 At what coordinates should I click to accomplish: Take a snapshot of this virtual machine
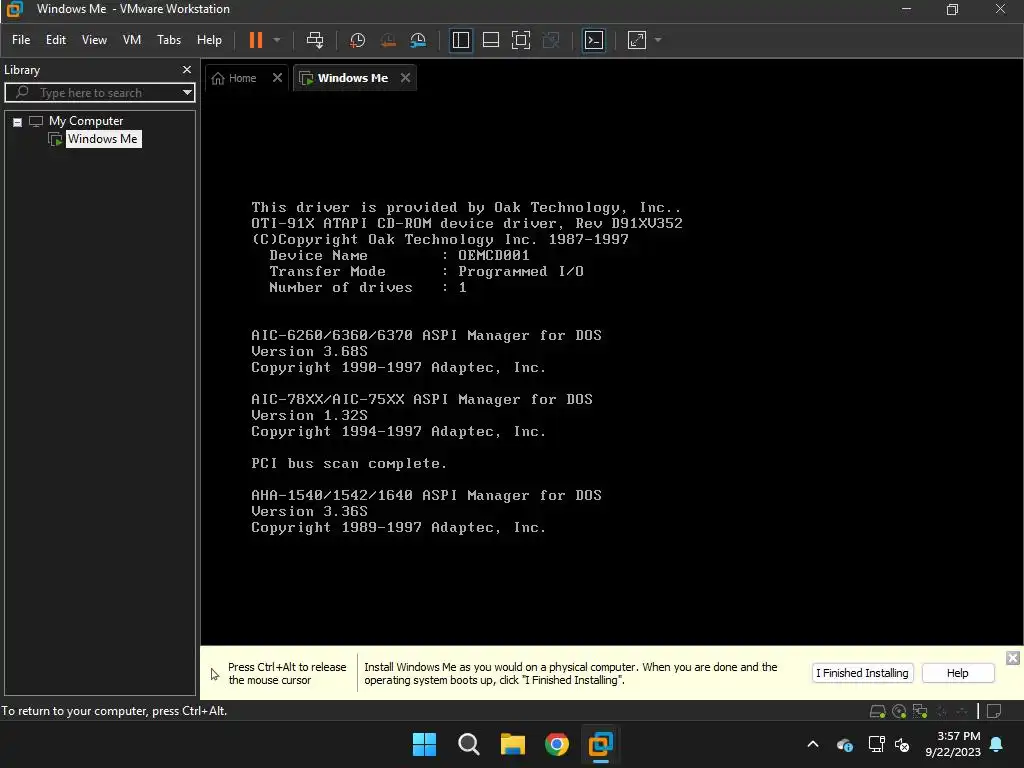(x=357, y=40)
